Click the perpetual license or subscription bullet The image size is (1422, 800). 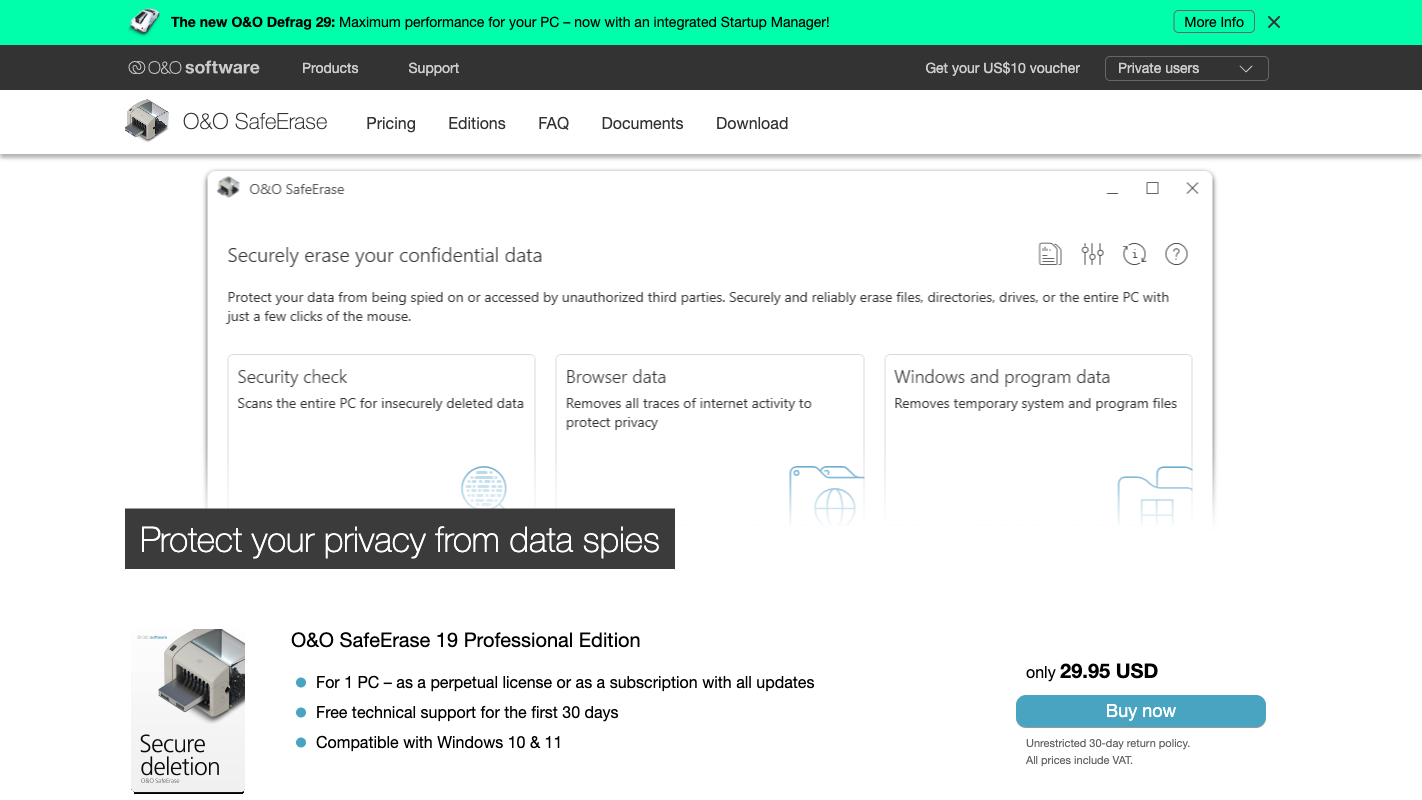(x=565, y=682)
